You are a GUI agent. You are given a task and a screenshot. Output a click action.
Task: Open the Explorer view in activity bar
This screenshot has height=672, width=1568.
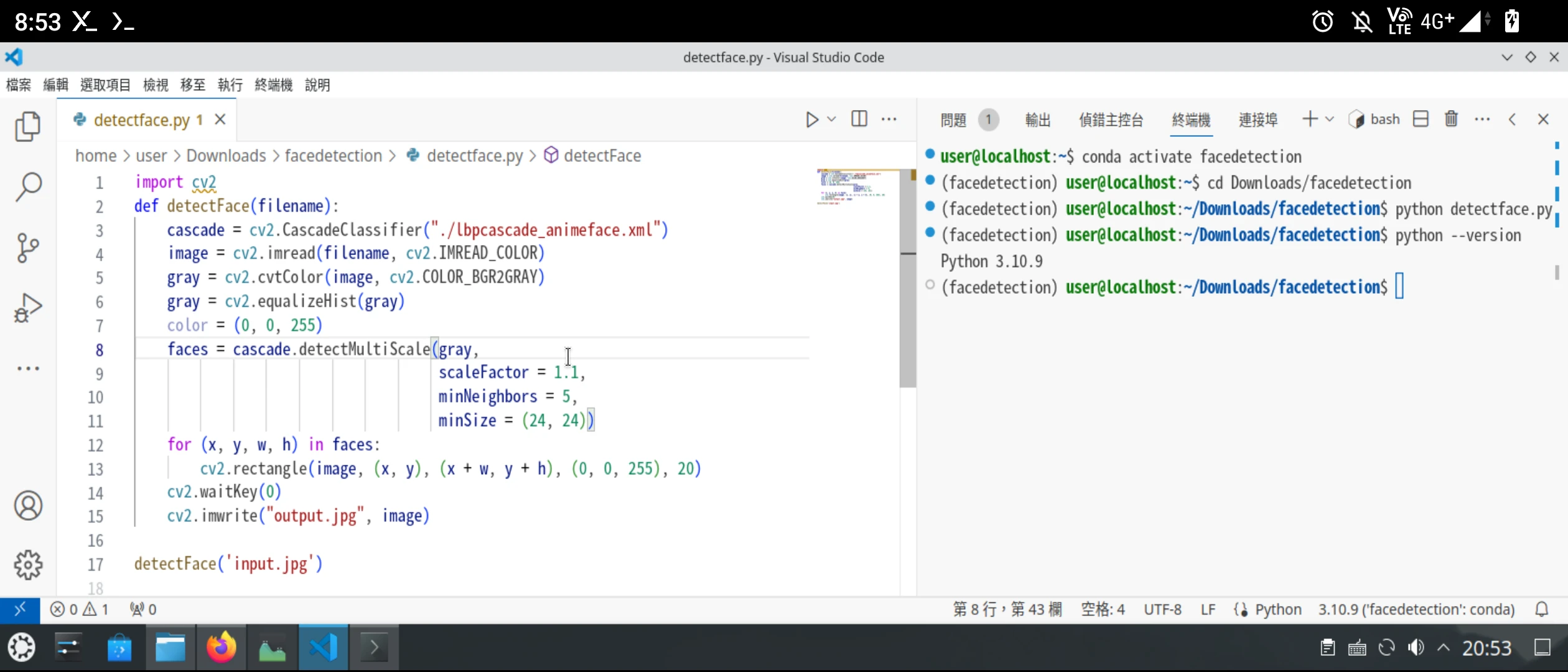click(x=27, y=126)
